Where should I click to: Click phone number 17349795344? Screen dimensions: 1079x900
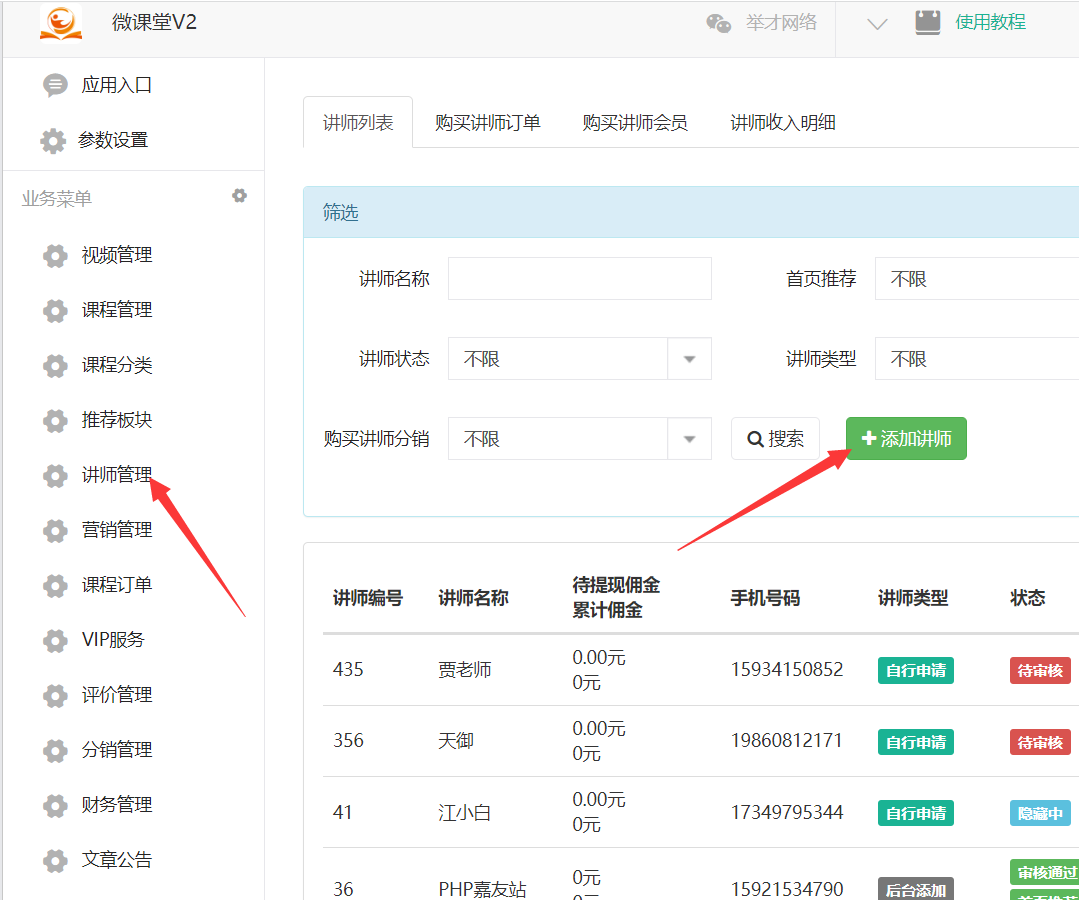tap(787, 813)
